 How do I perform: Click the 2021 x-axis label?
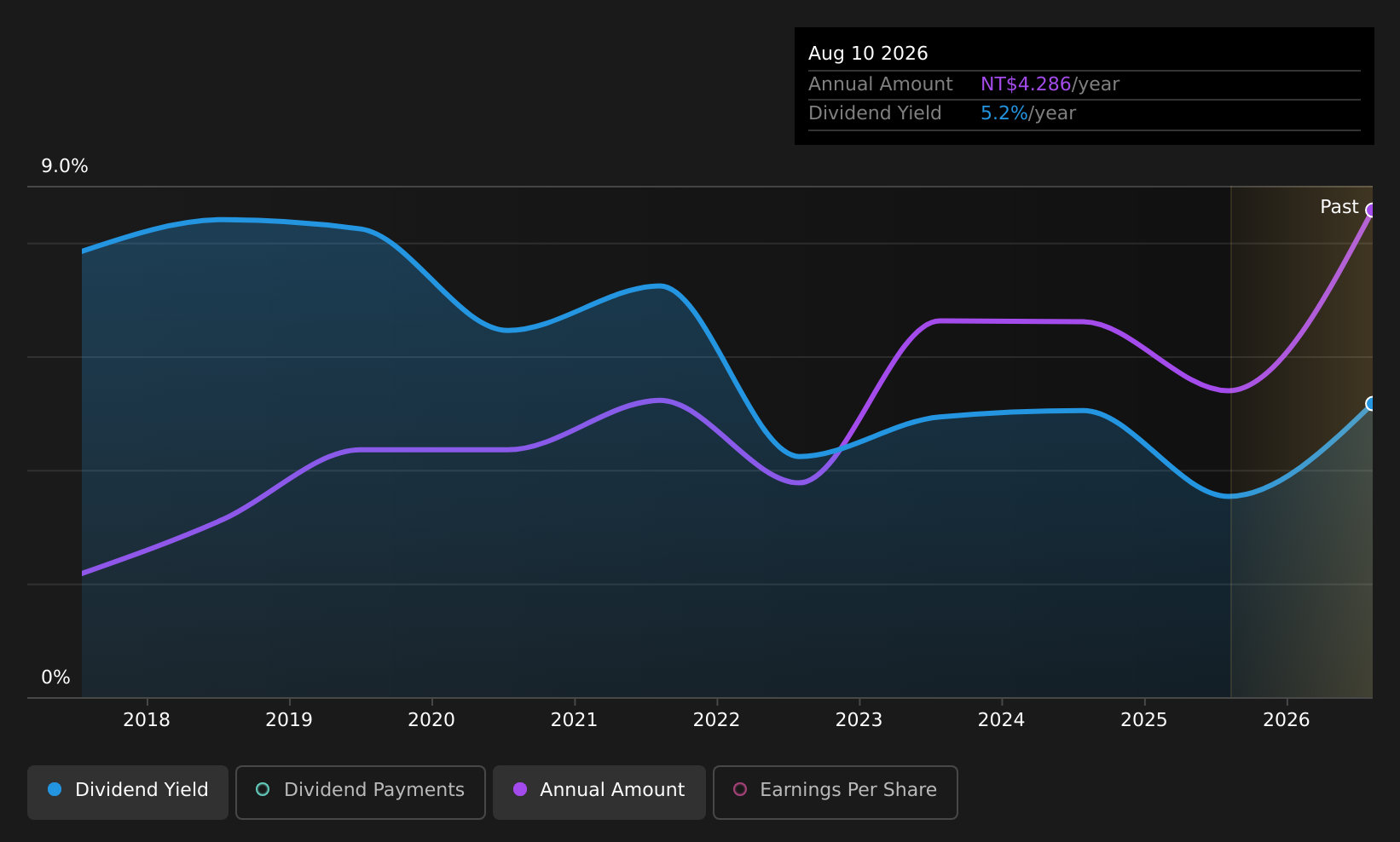pos(574,720)
